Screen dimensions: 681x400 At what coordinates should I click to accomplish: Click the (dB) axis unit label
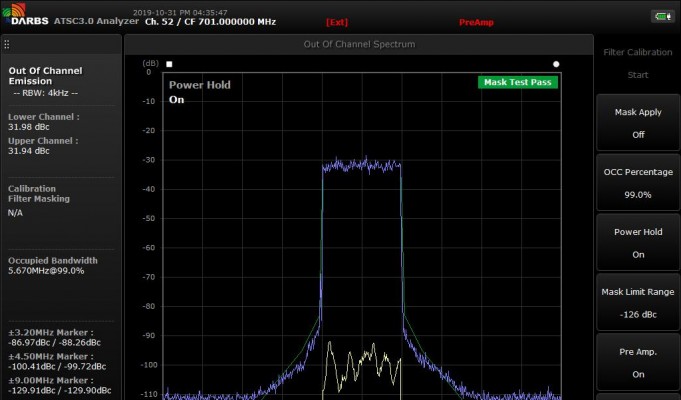coord(151,63)
